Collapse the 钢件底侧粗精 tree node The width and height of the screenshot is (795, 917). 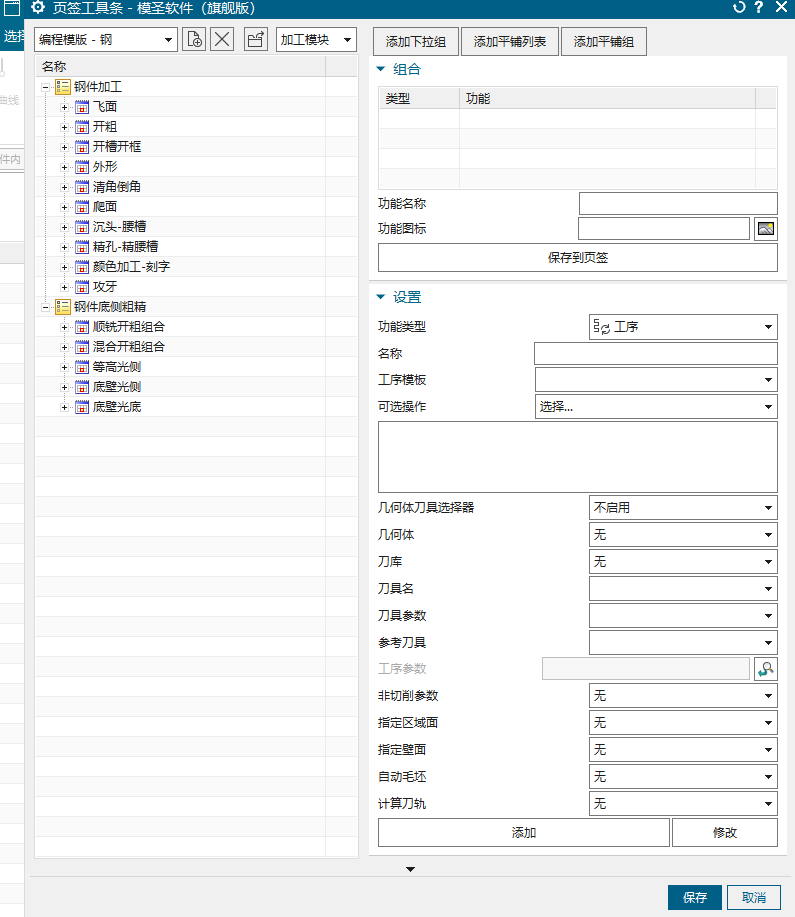[x=45, y=308]
